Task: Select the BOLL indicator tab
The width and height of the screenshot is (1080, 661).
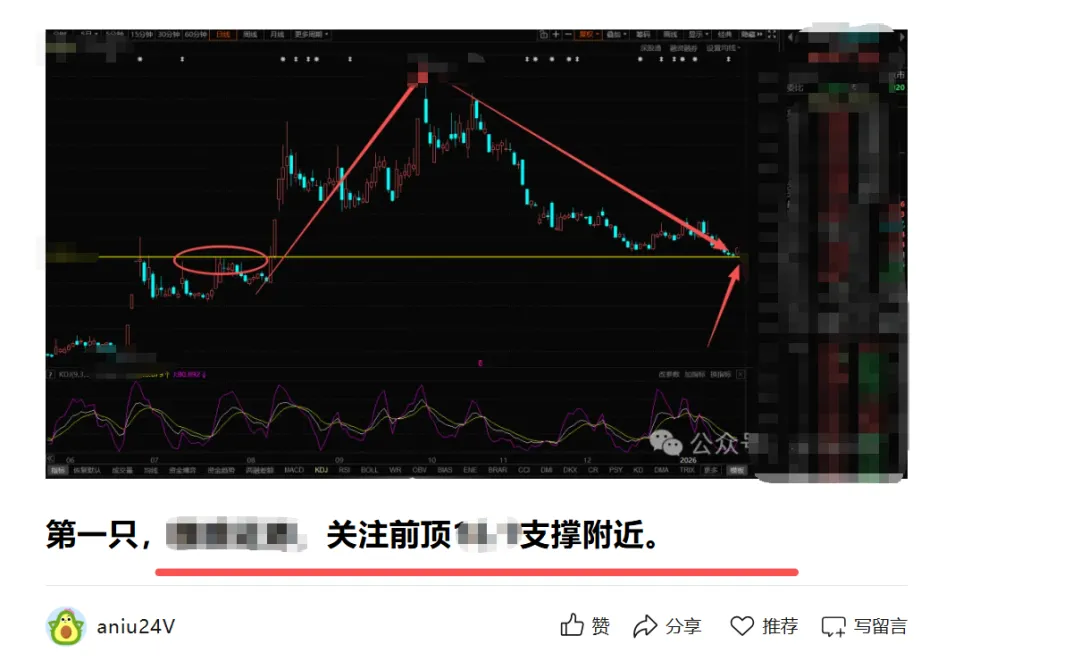Action: (369, 470)
